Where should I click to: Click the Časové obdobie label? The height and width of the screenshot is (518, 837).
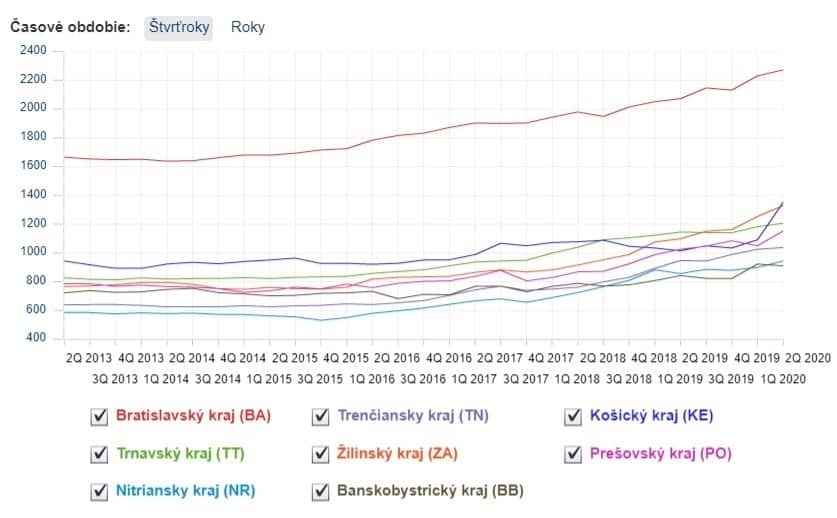tap(70, 27)
